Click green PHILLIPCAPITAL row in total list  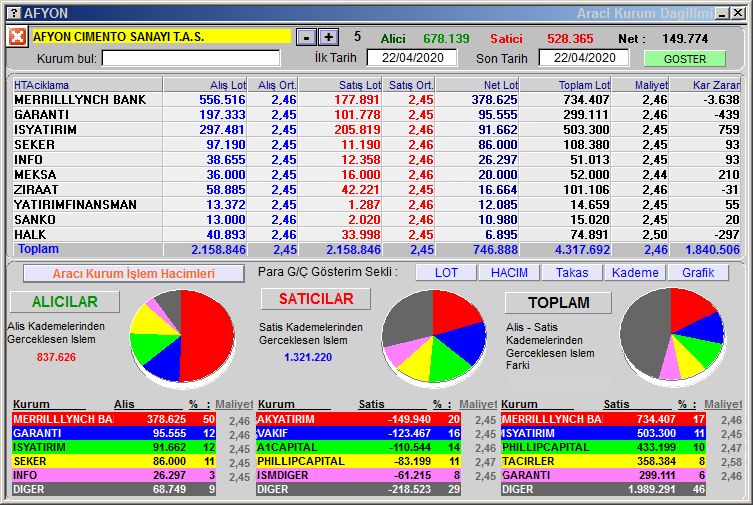(x=603, y=447)
